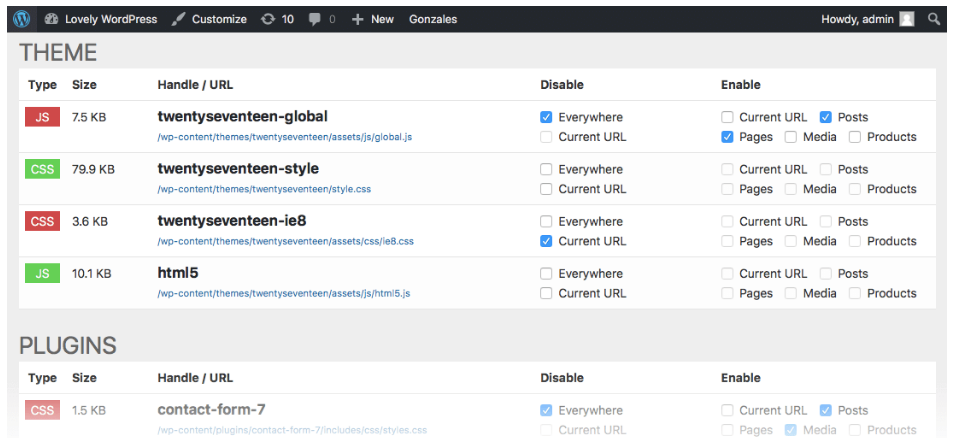
Task: Click the contact-form-7 handle name
Action: [211, 409]
